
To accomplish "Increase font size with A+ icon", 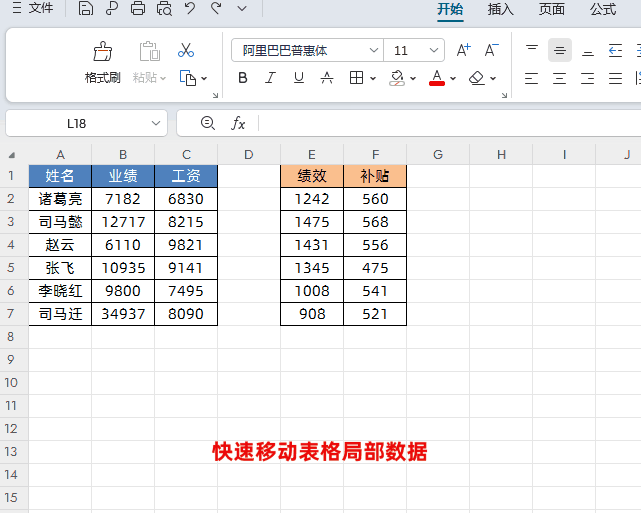I will pos(464,50).
